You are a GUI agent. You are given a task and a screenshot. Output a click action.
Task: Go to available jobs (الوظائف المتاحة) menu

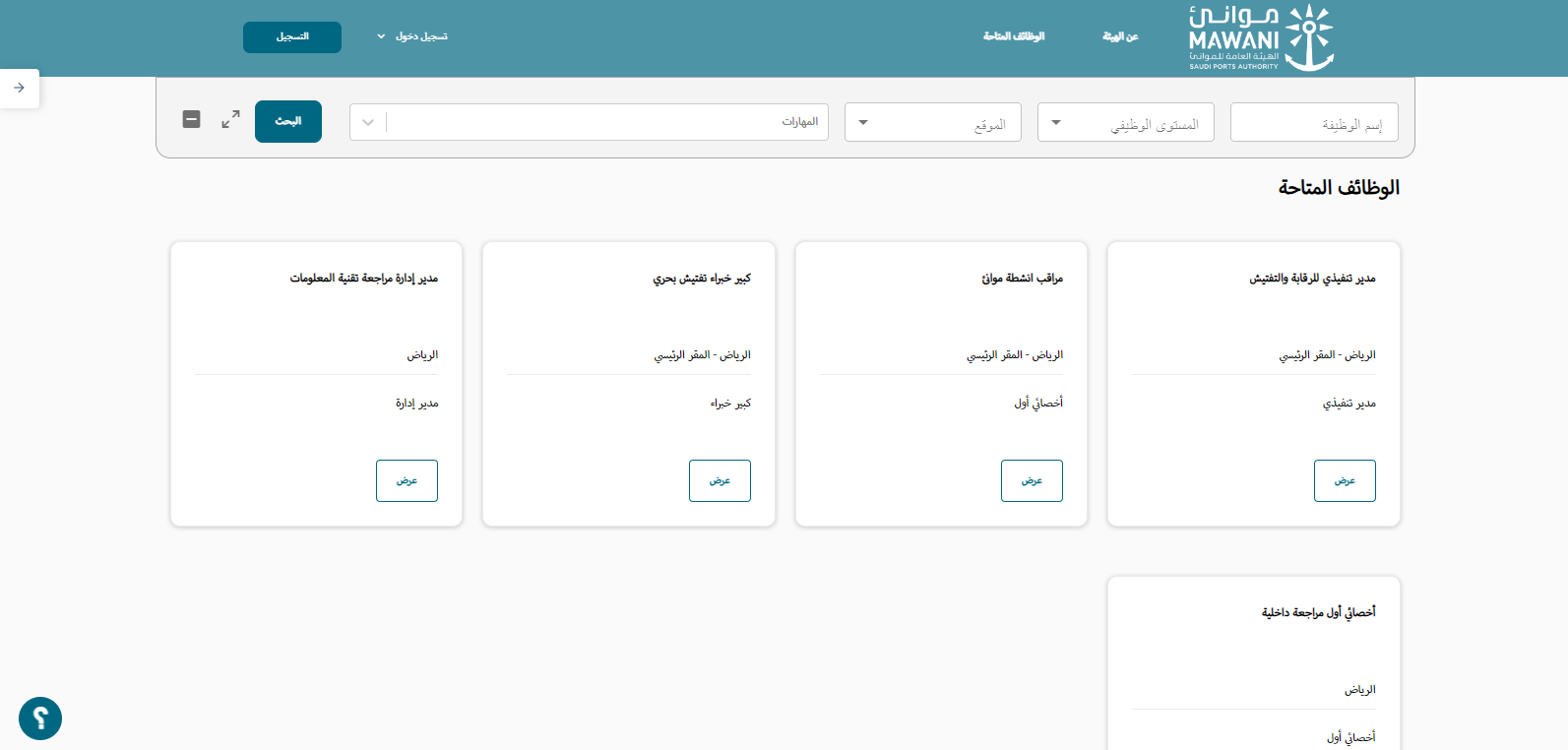tap(1014, 36)
